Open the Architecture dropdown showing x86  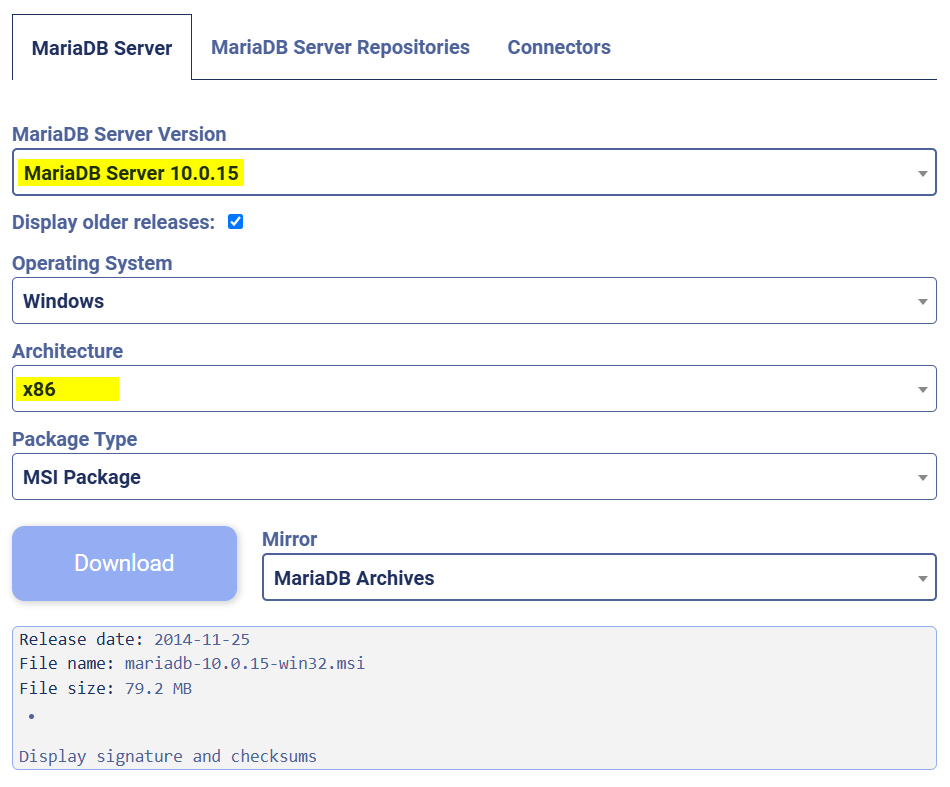(x=473, y=389)
